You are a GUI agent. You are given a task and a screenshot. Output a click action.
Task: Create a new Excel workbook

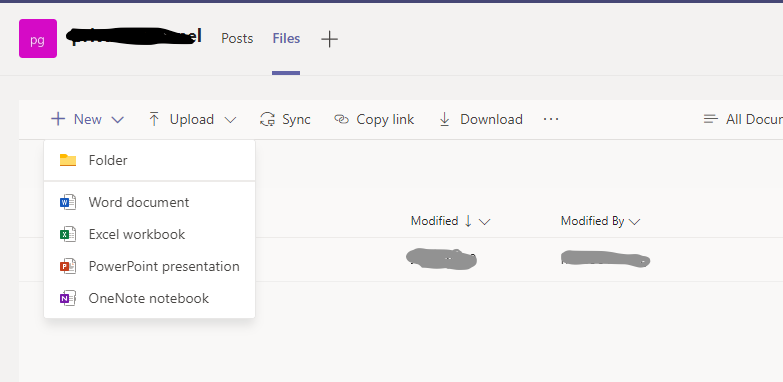[149, 234]
